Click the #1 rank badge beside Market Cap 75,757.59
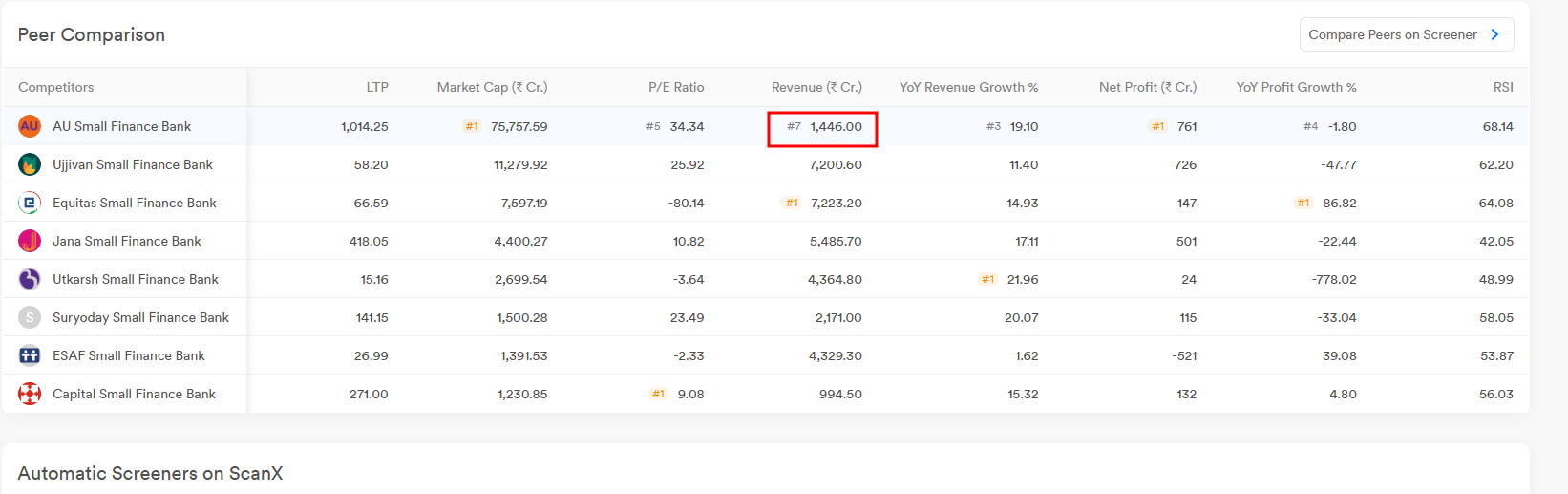Image resolution: width=1568 pixels, height=494 pixels. point(472,126)
